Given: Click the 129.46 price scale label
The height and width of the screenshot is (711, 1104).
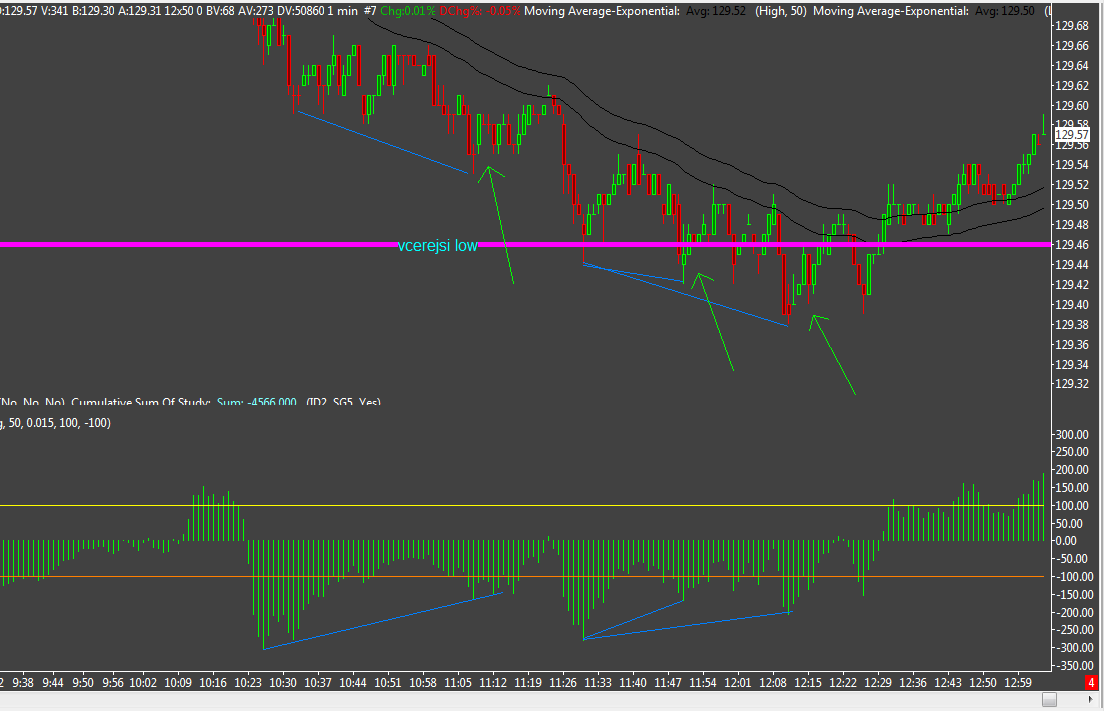Looking at the screenshot, I should tap(1072, 245).
